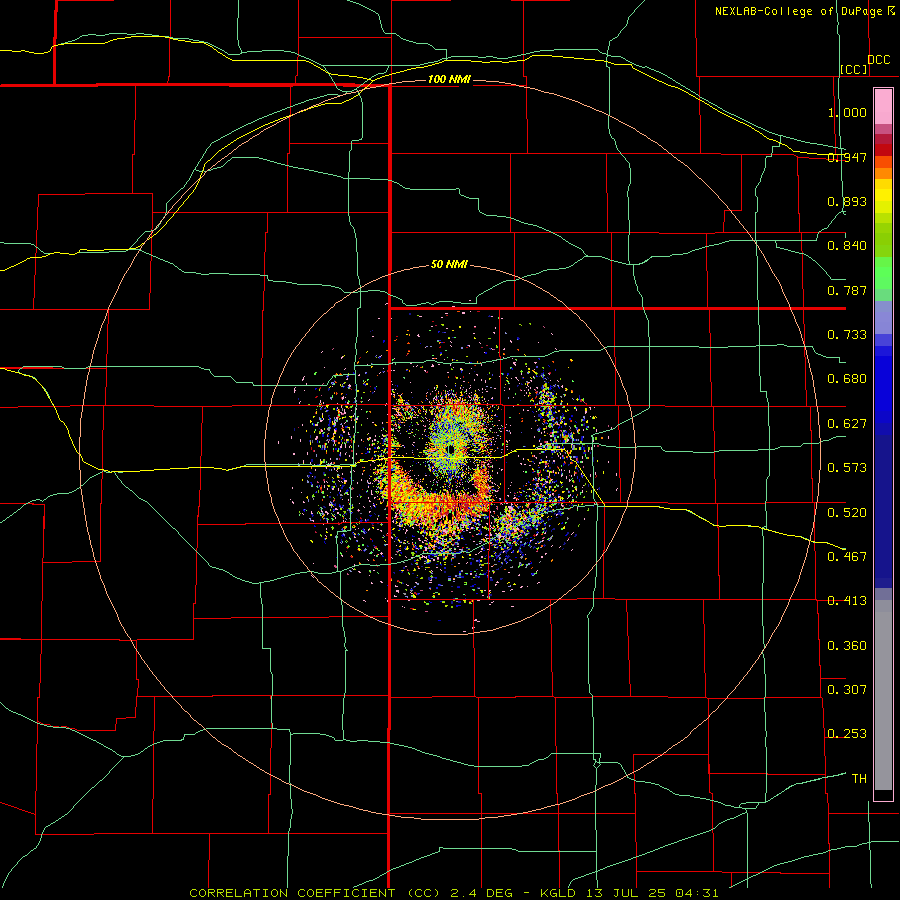This screenshot has width=900, height=900.
Task: Click the 0.360 scale value
Action: 847,646
